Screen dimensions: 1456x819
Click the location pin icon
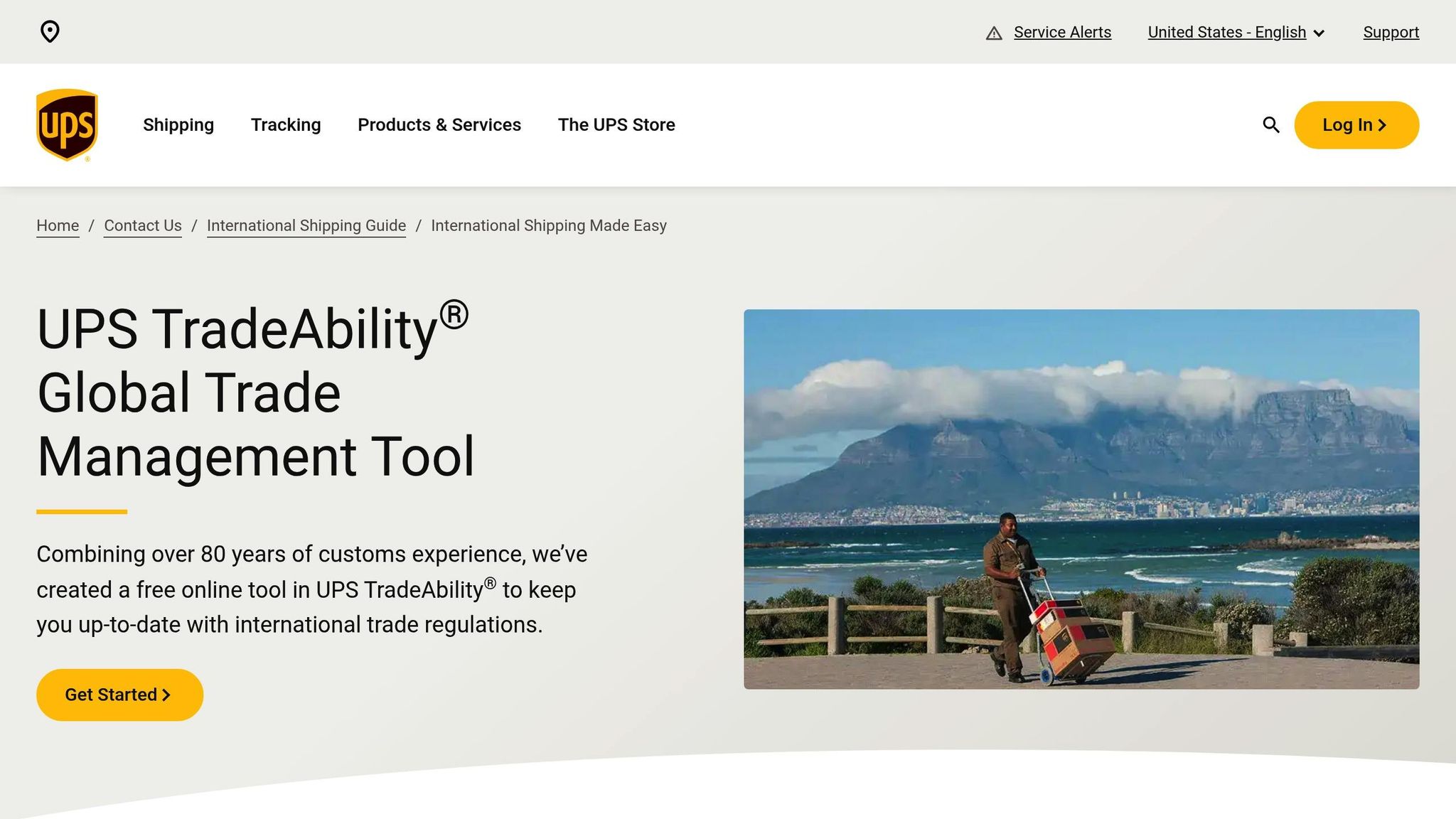click(50, 32)
